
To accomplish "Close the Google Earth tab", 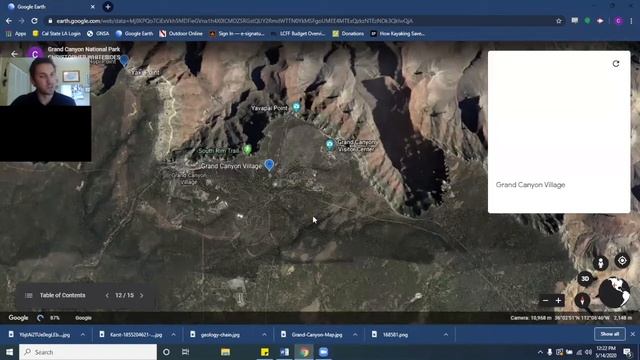I will tap(93, 7).
